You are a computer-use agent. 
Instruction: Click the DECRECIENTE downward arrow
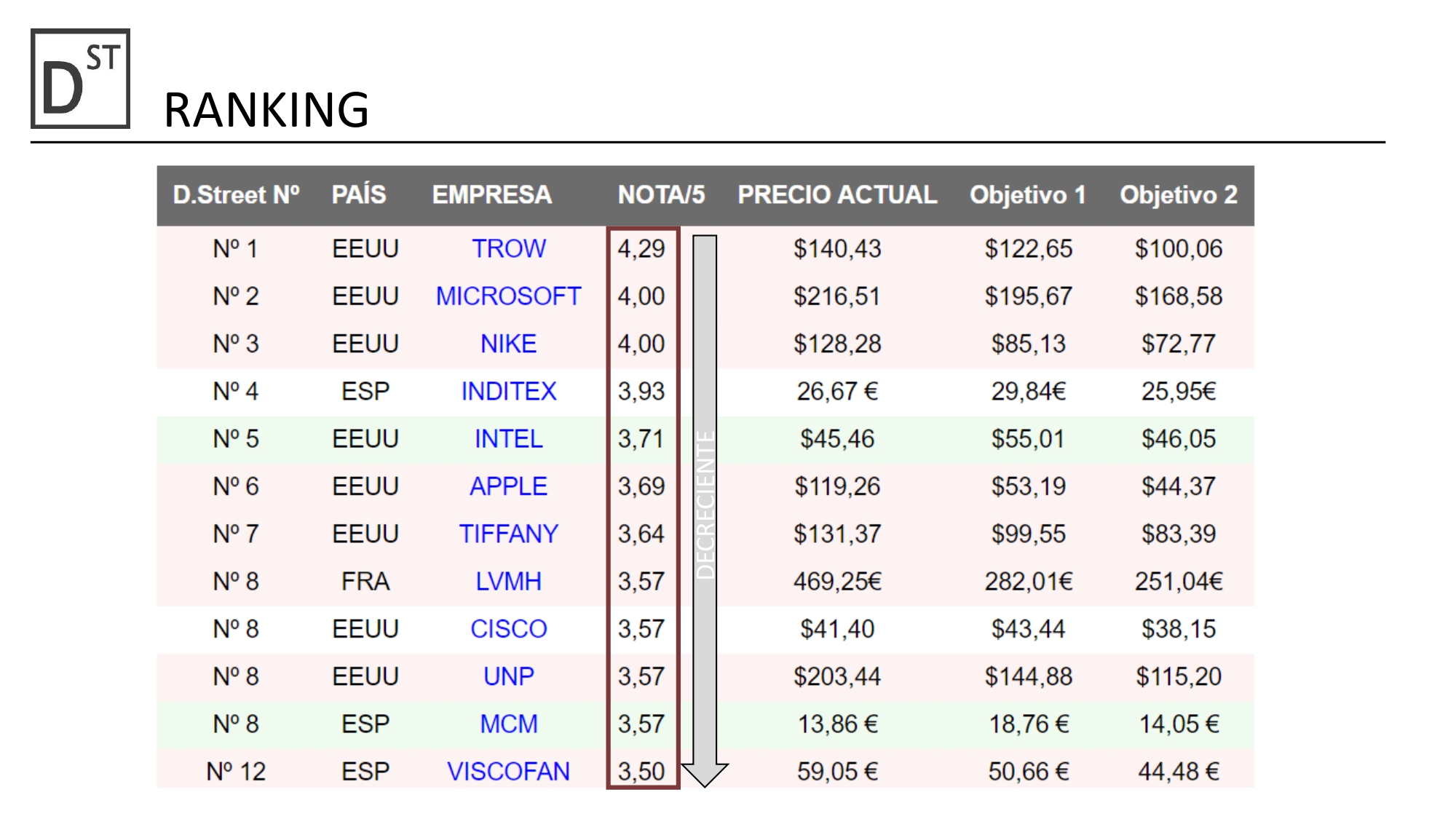click(x=704, y=510)
